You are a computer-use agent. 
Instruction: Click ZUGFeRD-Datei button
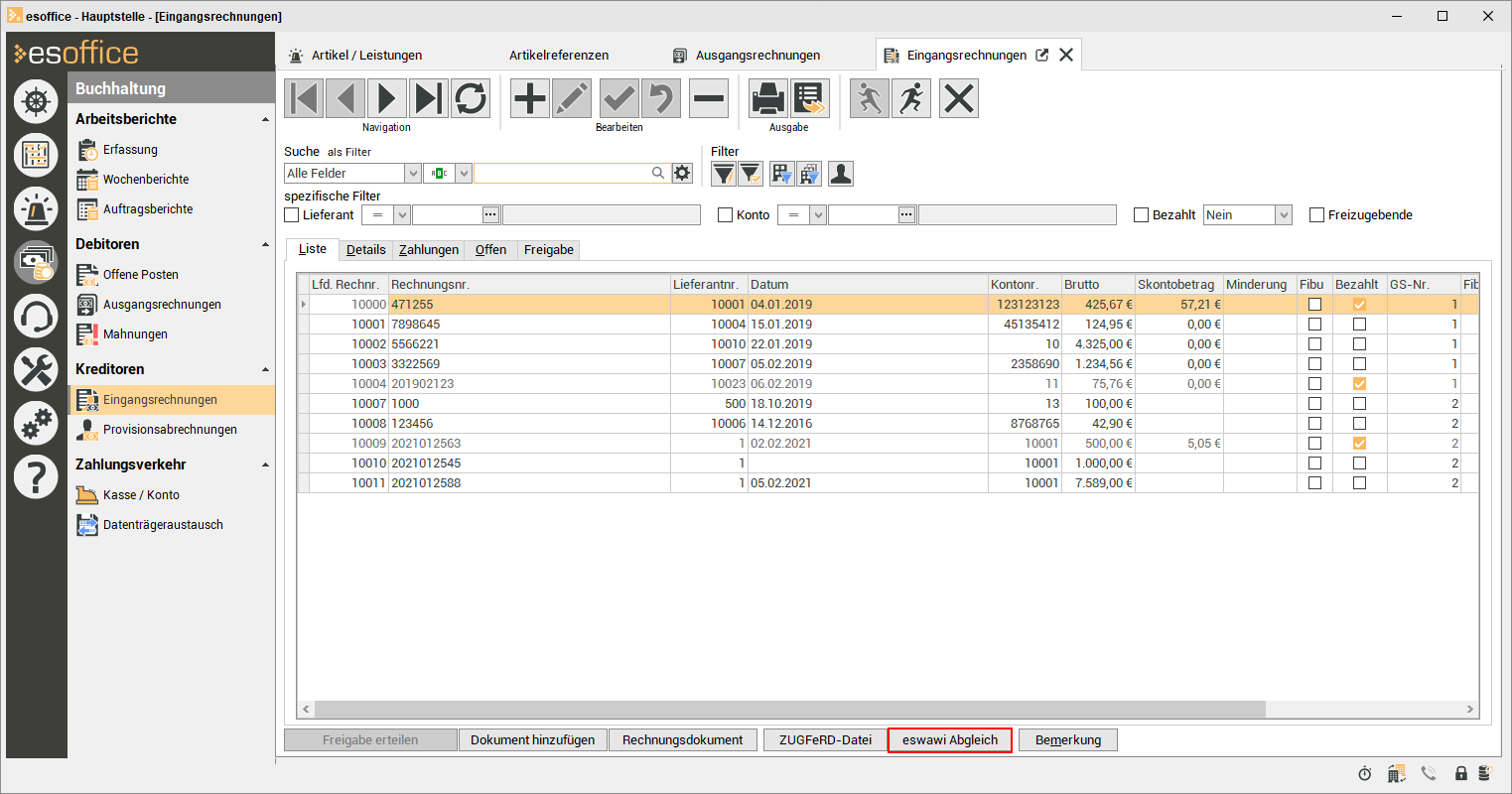click(825, 739)
